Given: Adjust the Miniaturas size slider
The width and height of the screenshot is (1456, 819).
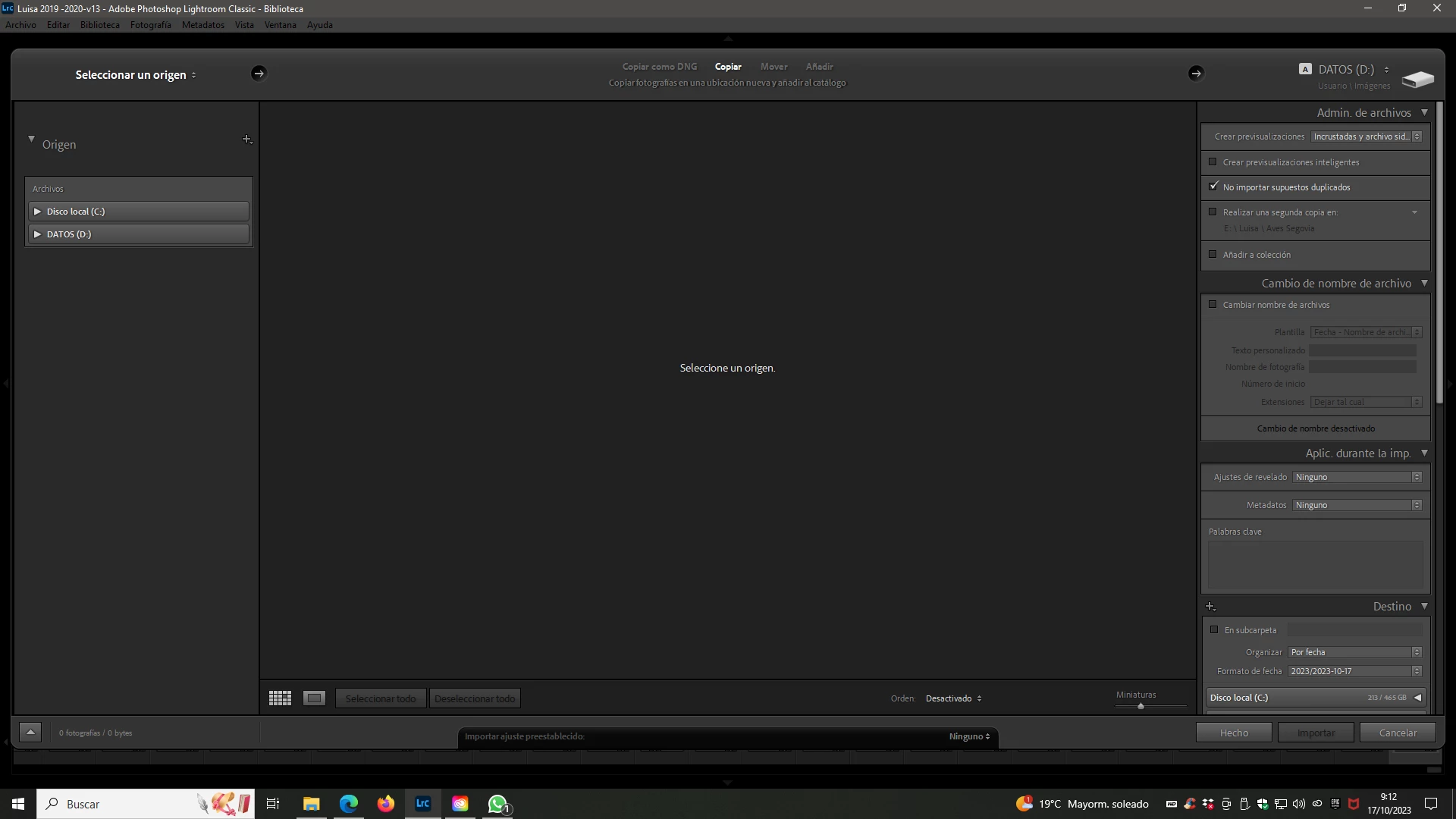Looking at the screenshot, I should coord(1141,706).
